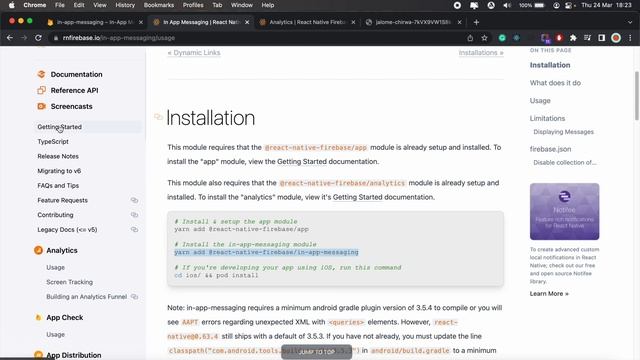Reload the current page

point(38,38)
